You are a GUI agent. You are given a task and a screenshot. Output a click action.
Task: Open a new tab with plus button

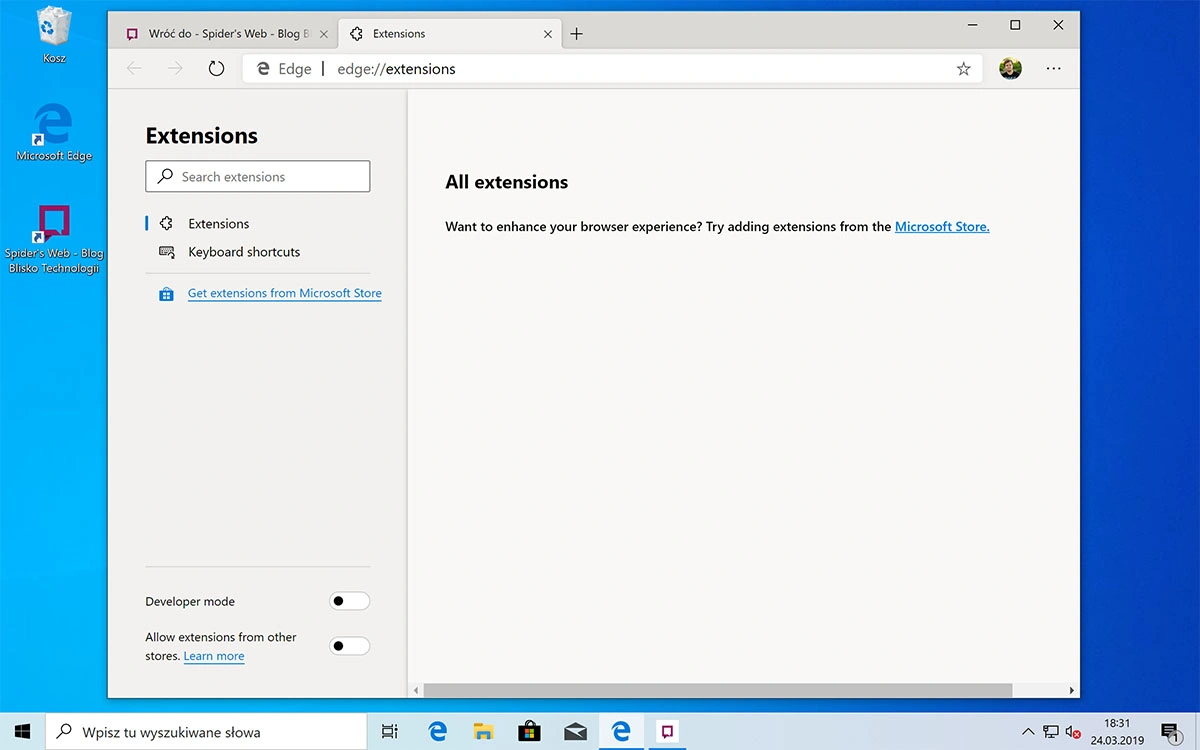(x=576, y=33)
